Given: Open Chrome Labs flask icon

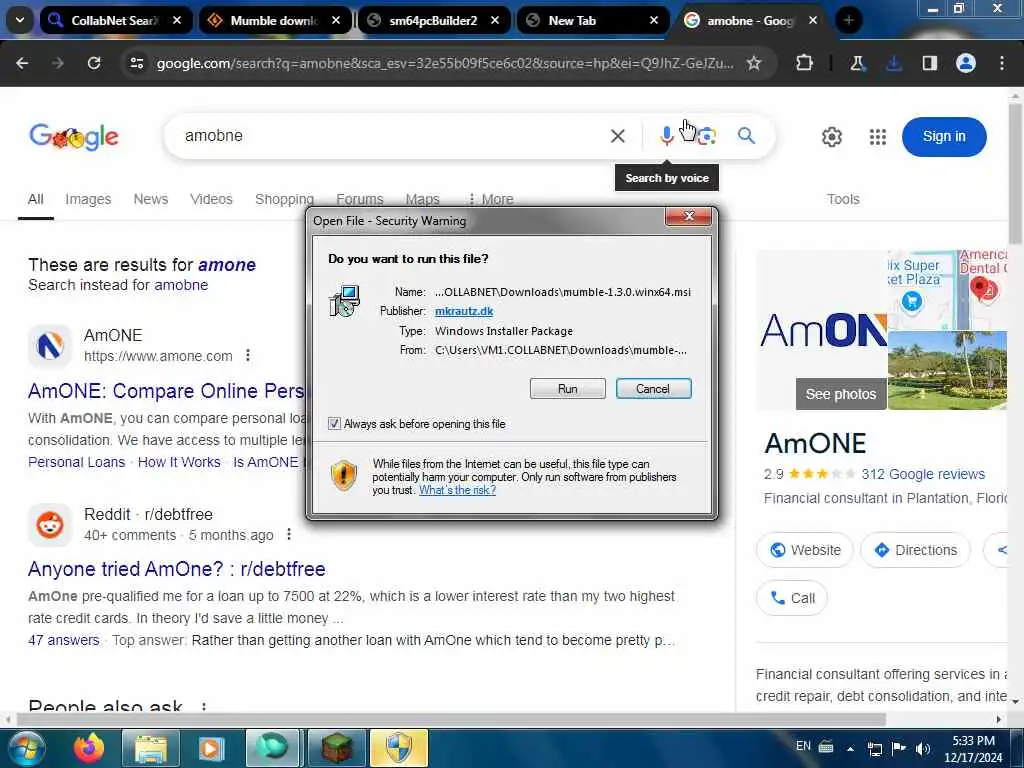Looking at the screenshot, I should point(857,63).
